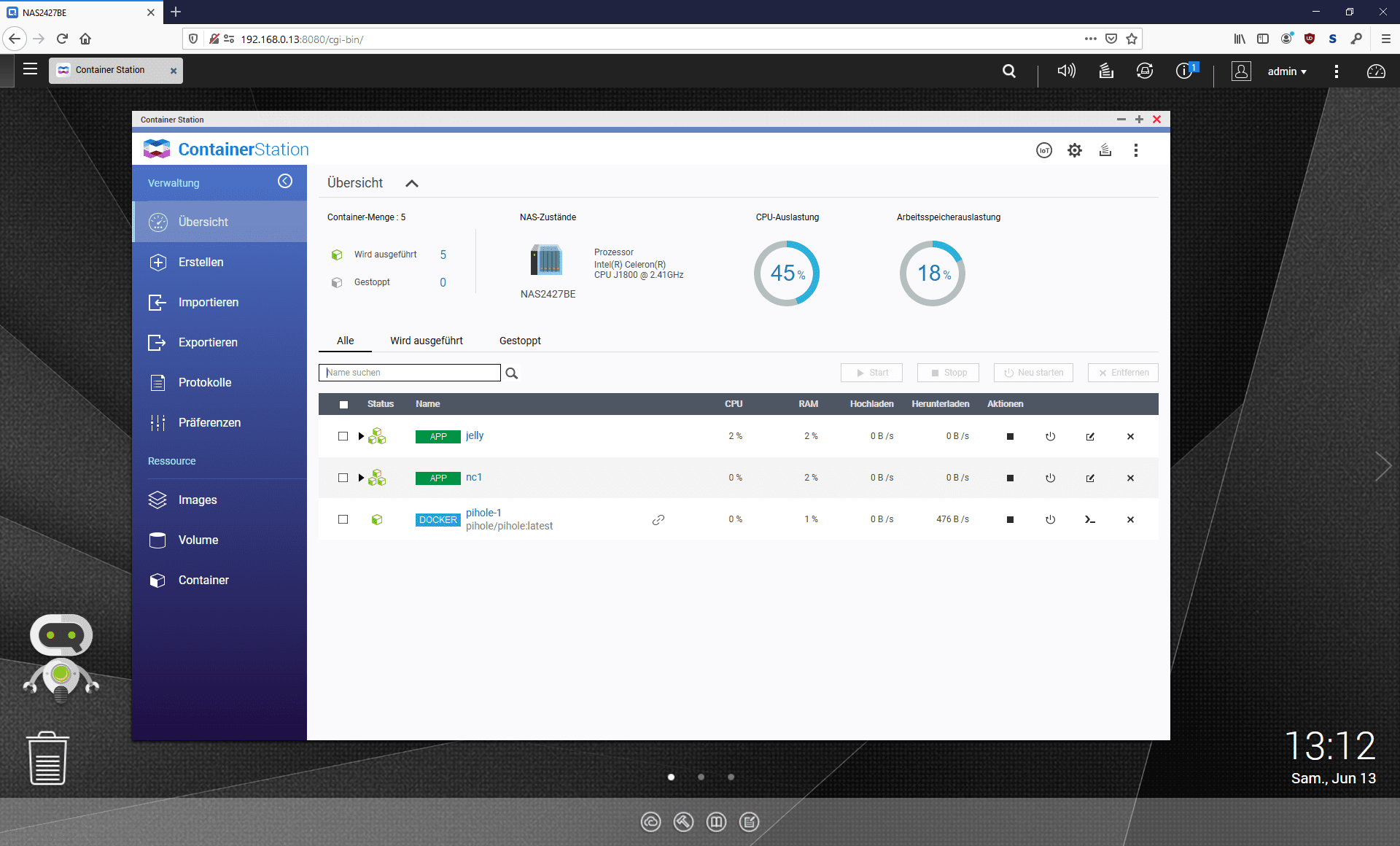This screenshot has height=846, width=1400.
Task: Open terminal for pihole-1 container
Action: [x=1090, y=519]
